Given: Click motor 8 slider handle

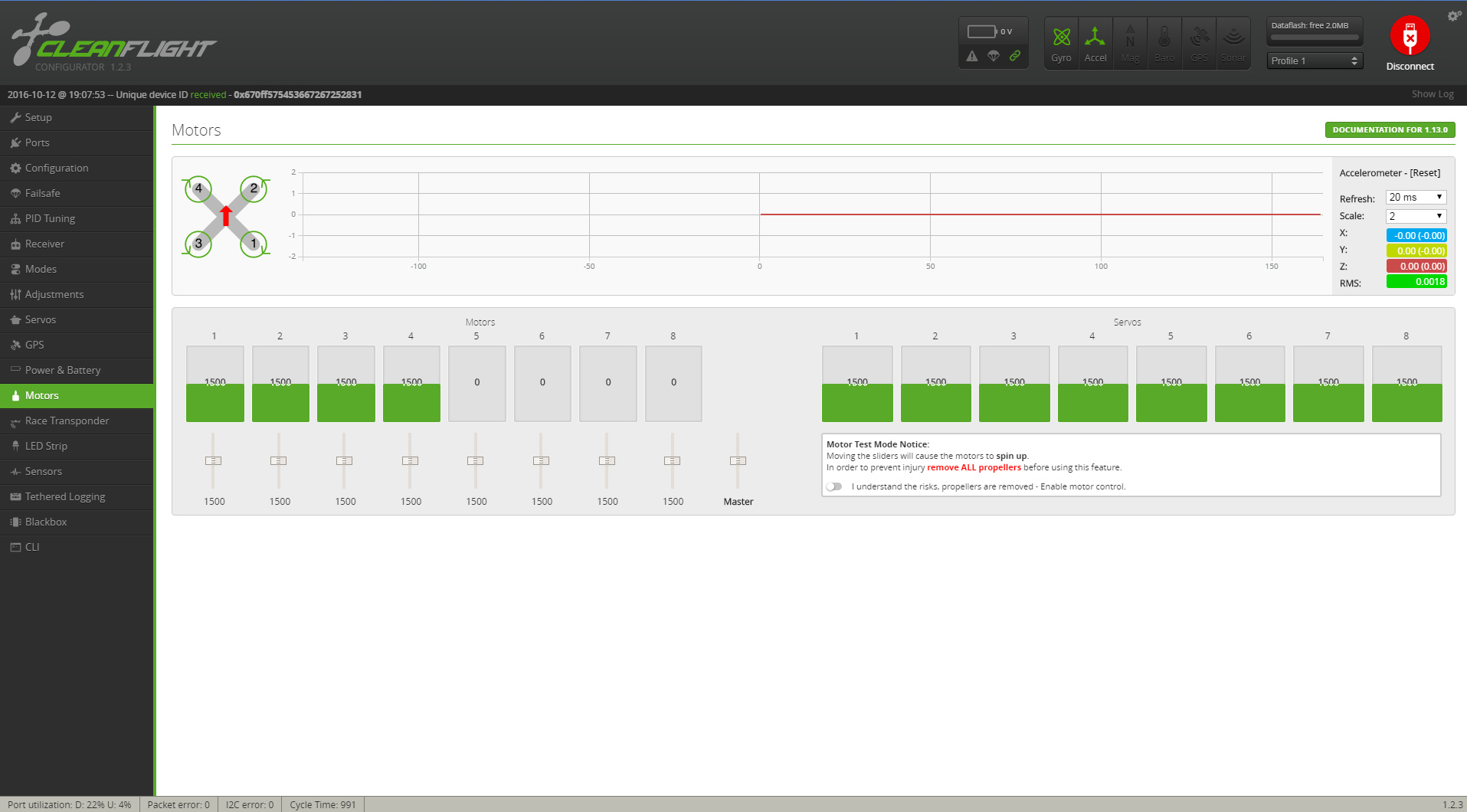Looking at the screenshot, I should pyautogui.click(x=672, y=460).
